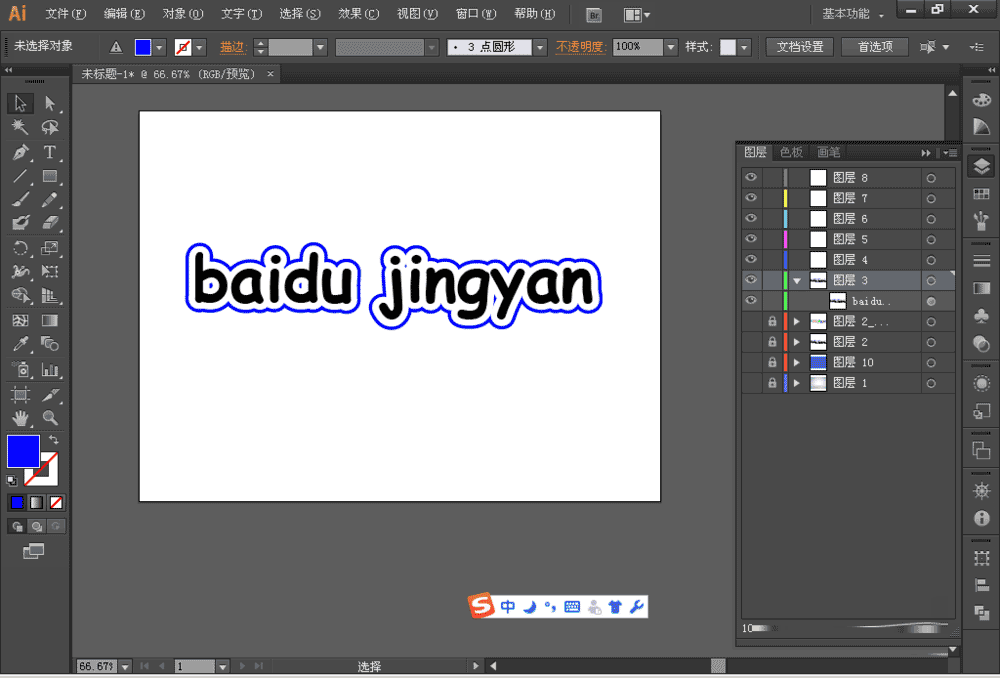The image size is (1000, 678).
Task: Select the Pen tool
Action: pyautogui.click(x=20, y=152)
